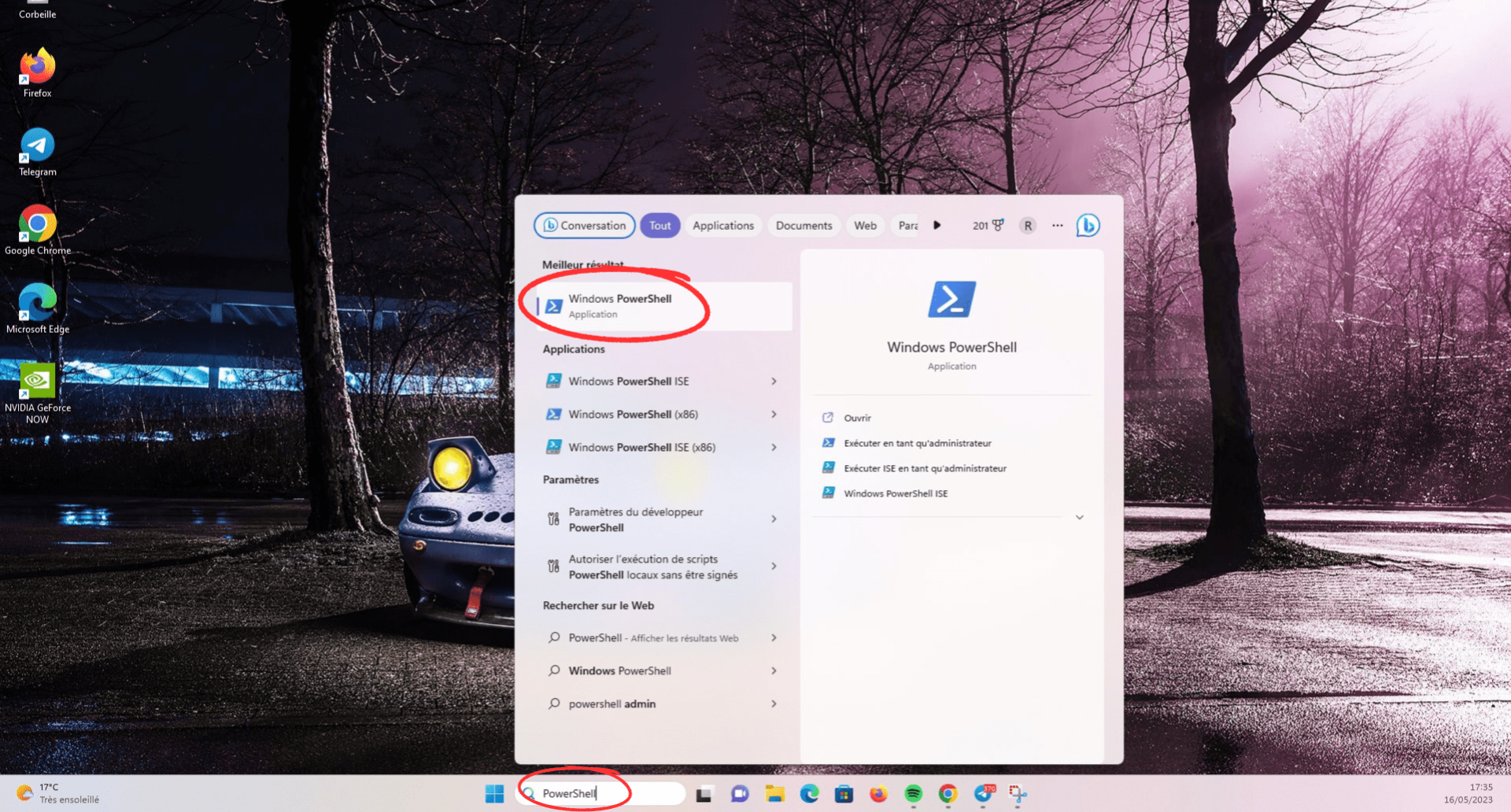This screenshot has height=812, width=1511.
Task: Open File Explorer on taskbar
Action: [774, 794]
